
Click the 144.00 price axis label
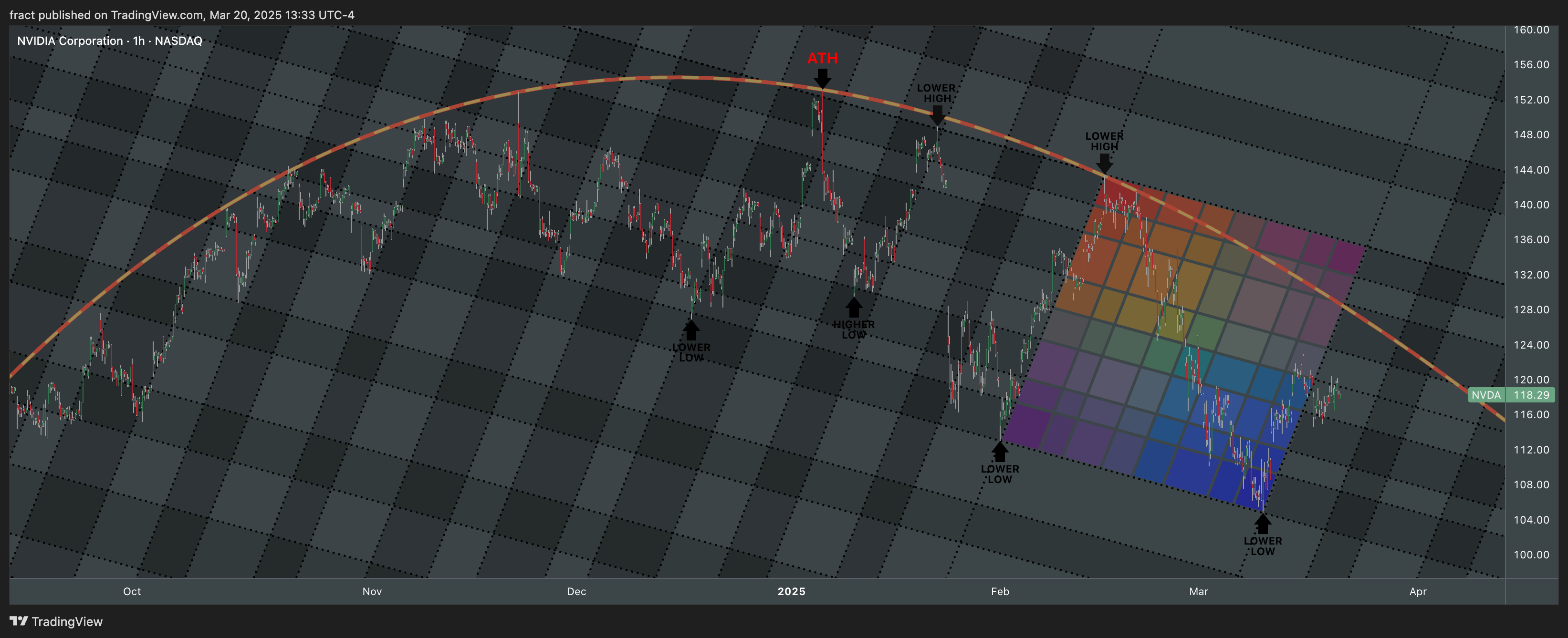[x=1531, y=170]
